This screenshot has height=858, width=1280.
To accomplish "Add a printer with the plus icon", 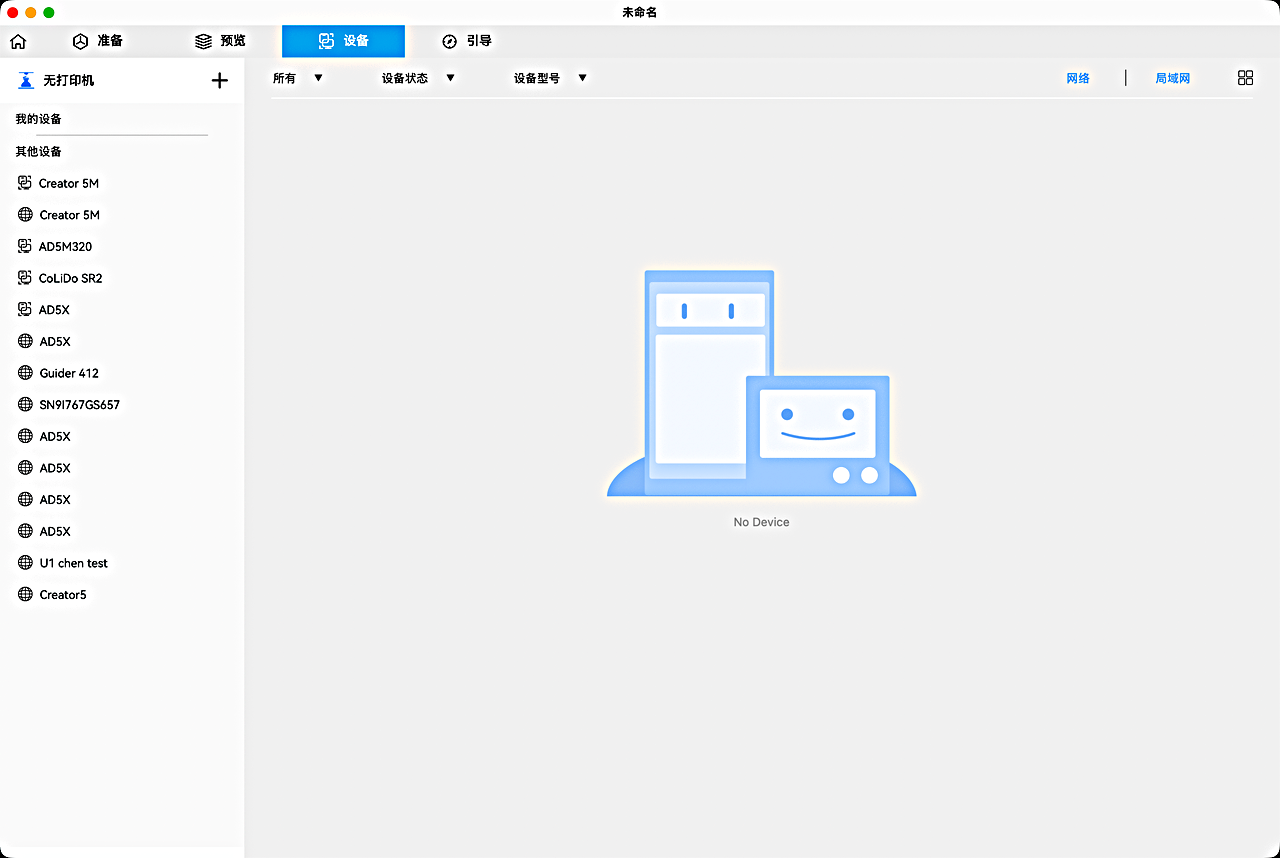I will pos(220,80).
